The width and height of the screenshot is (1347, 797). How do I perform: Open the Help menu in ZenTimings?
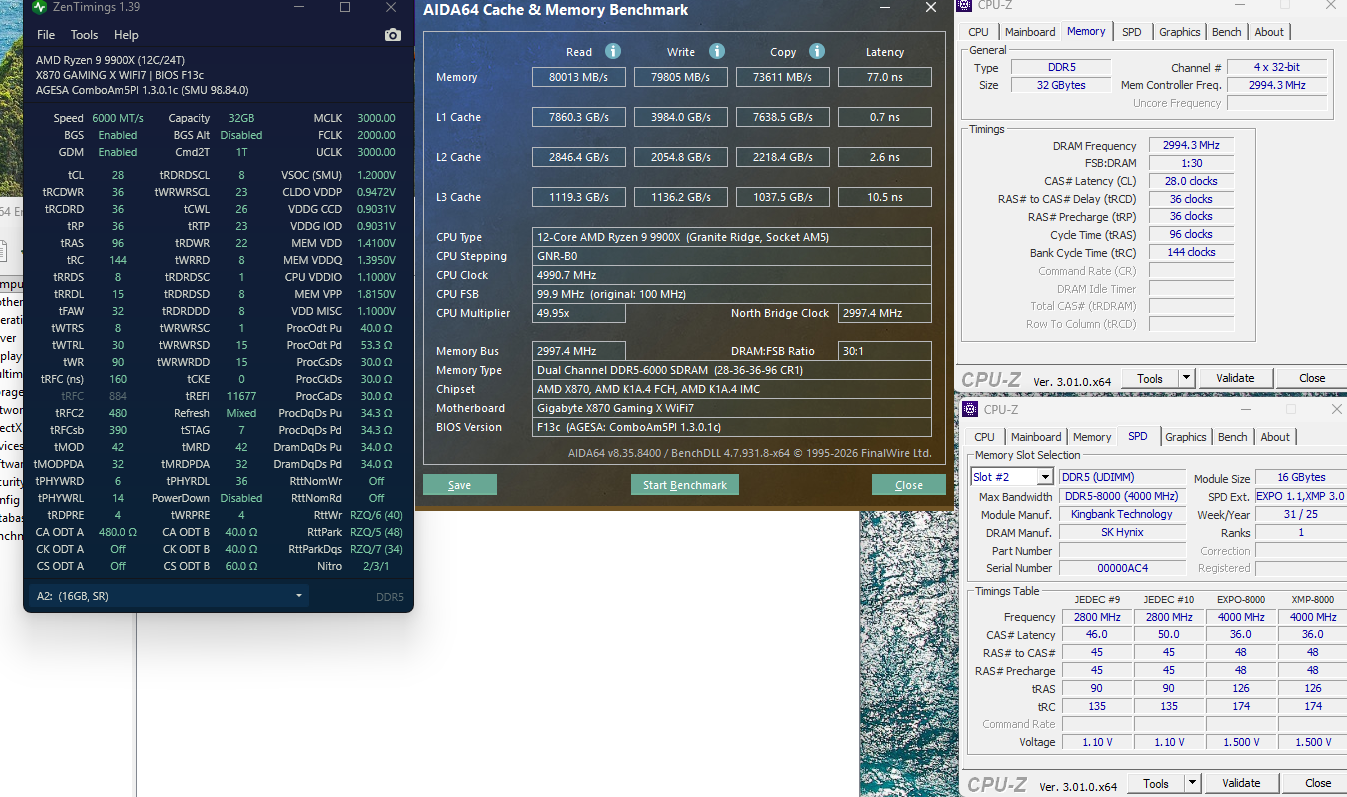pos(126,35)
